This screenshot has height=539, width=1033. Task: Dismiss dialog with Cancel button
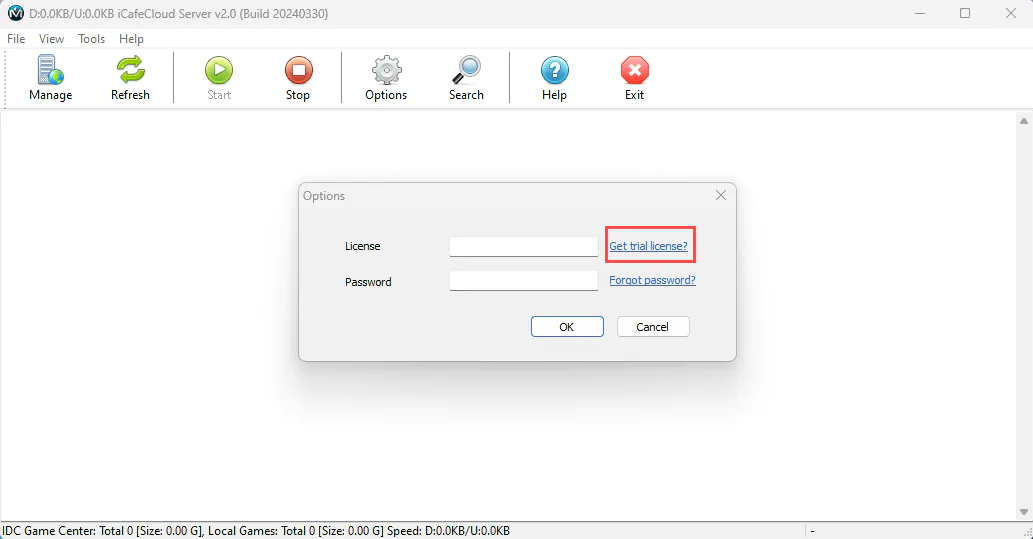coord(653,327)
